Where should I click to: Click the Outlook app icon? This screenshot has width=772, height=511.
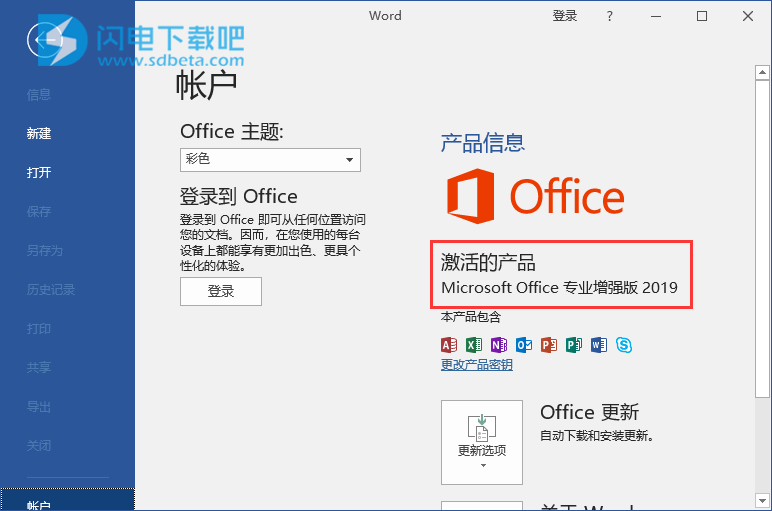(524, 345)
